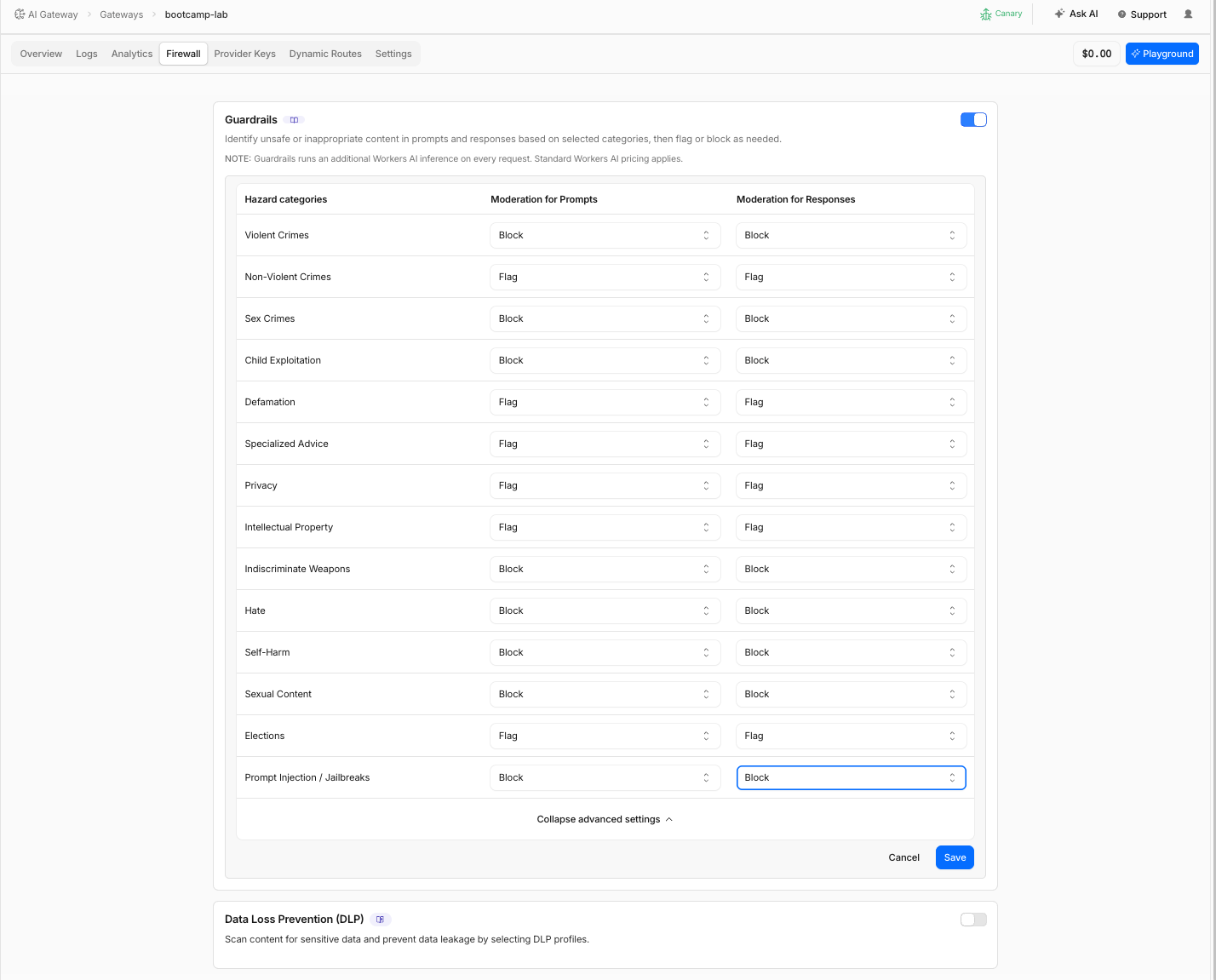1216x980 pixels.
Task: Open Prompt Injection prompts moderation dropdown
Action: tap(605, 777)
